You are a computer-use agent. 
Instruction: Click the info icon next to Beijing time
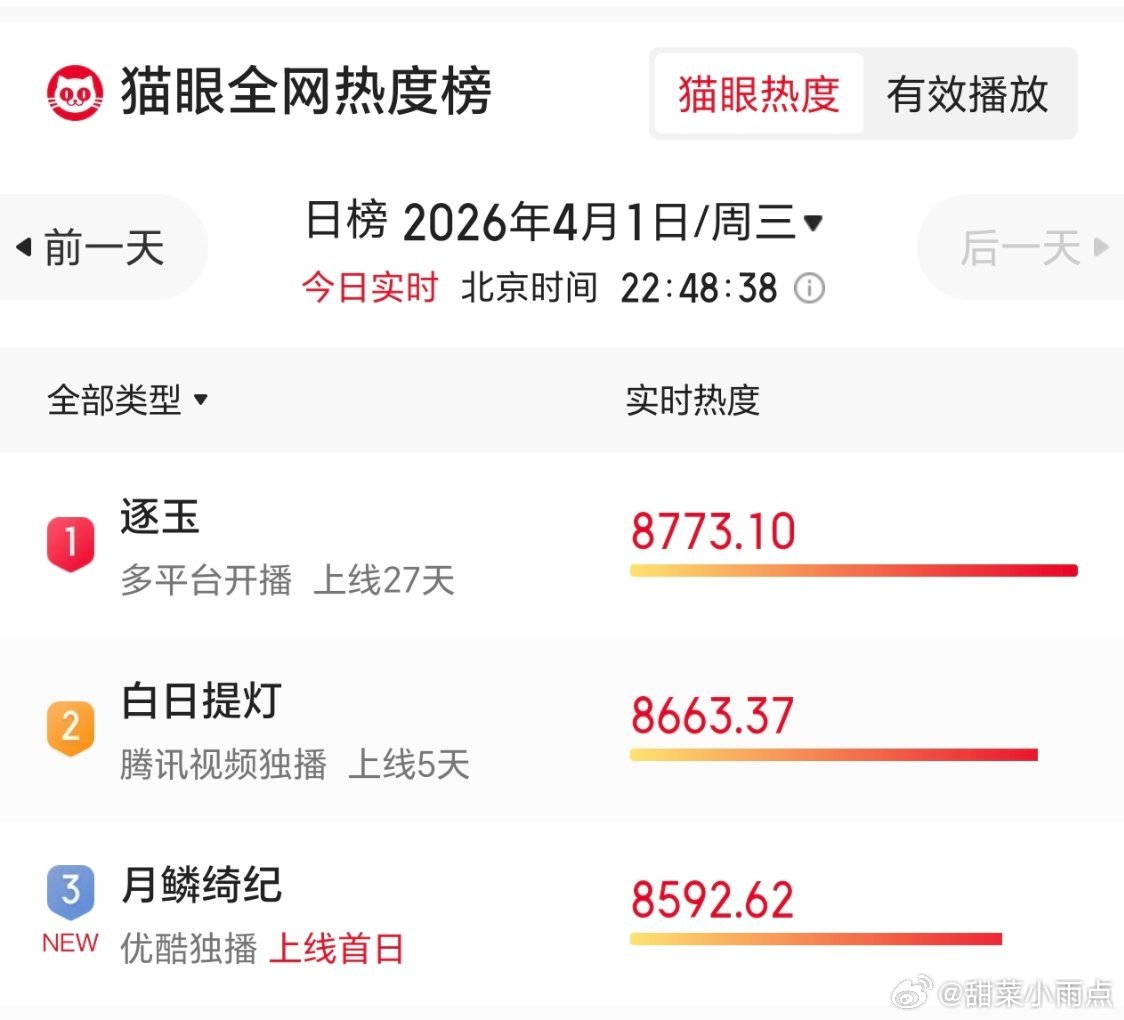[810, 289]
